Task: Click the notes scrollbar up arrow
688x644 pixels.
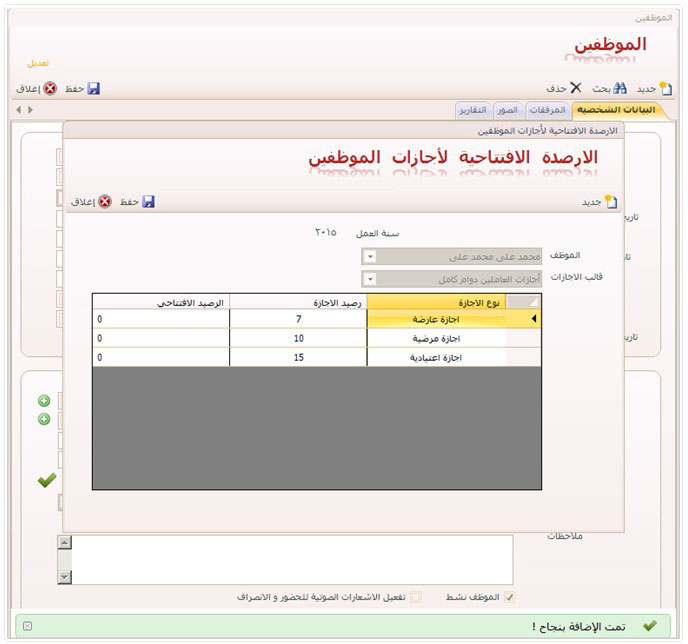Action: (64, 542)
